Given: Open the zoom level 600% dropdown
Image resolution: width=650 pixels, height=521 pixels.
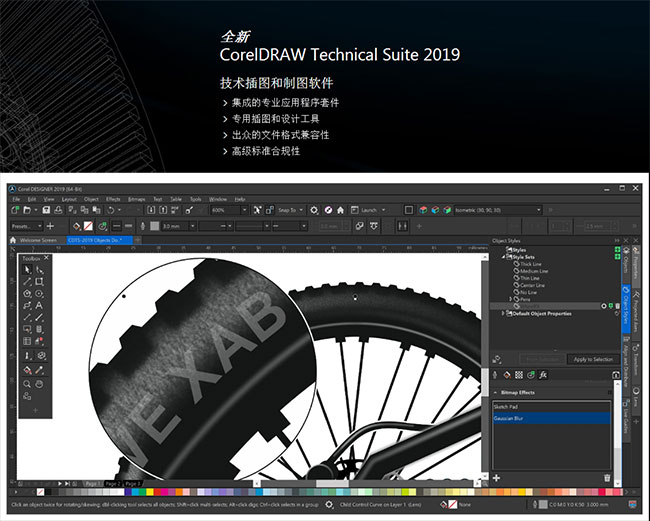Looking at the screenshot, I should tap(244, 210).
